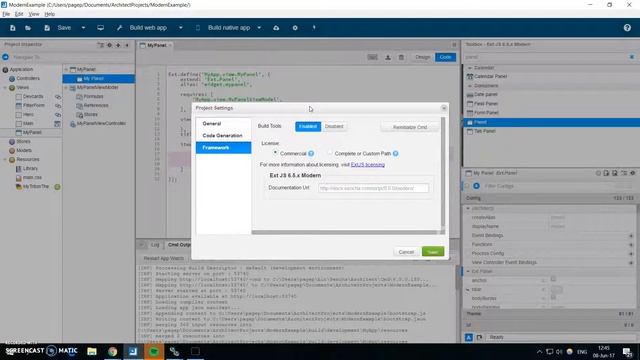The width and height of the screenshot is (640, 360).
Task: Open the Build native app dropdown arrow
Action: coord(259,28)
